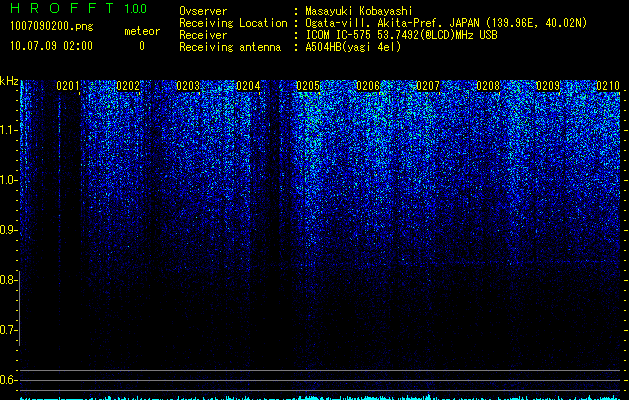Click the Receiving antenna label
This screenshot has height=400, width=629.
pyautogui.click(x=230, y=47)
